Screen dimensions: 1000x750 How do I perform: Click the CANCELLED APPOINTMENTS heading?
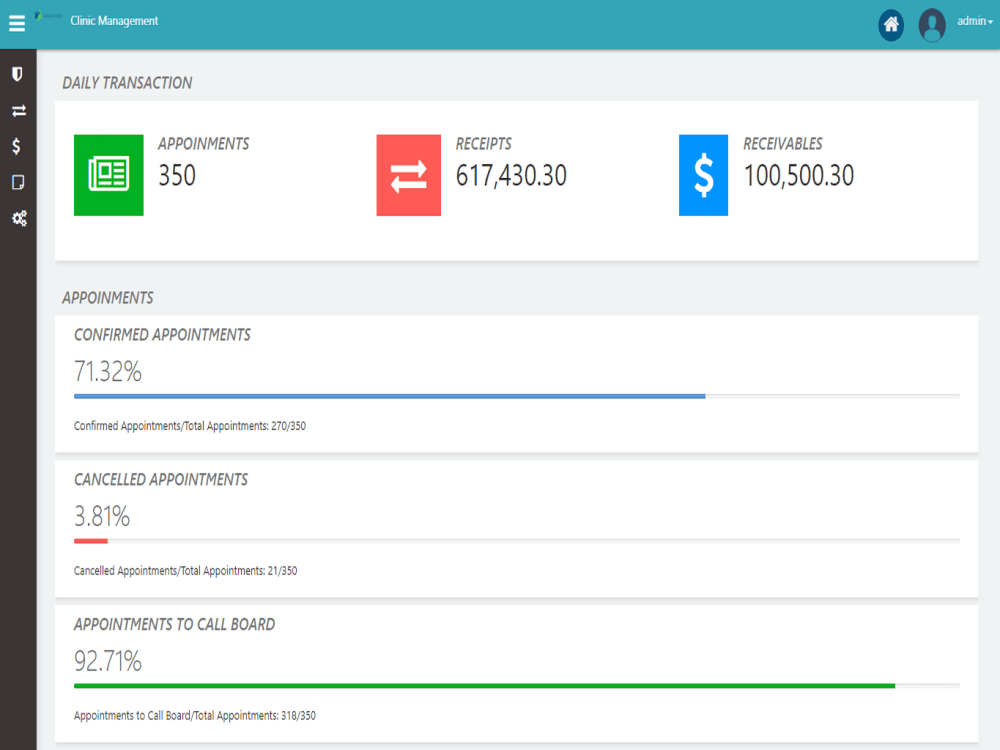[x=161, y=480]
